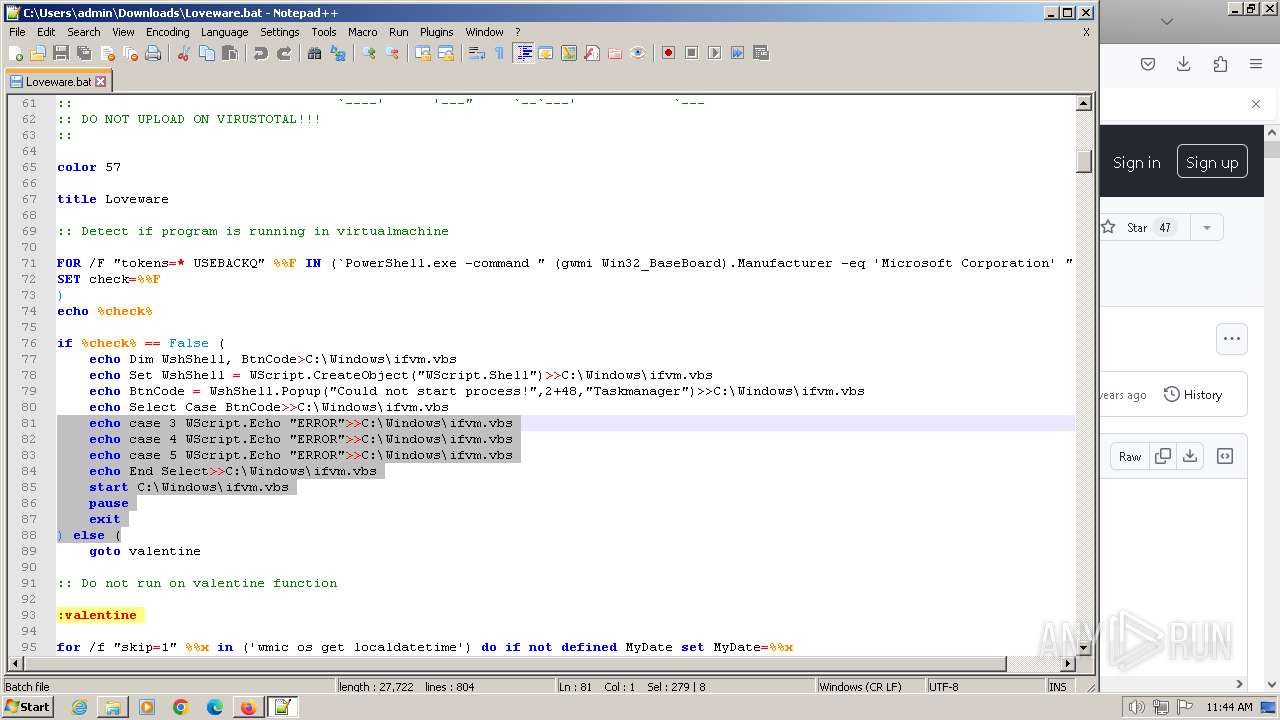Image resolution: width=1280 pixels, height=720 pixels.
Task: Save the file using Save toolbar icon
Action: coord(61,53)
